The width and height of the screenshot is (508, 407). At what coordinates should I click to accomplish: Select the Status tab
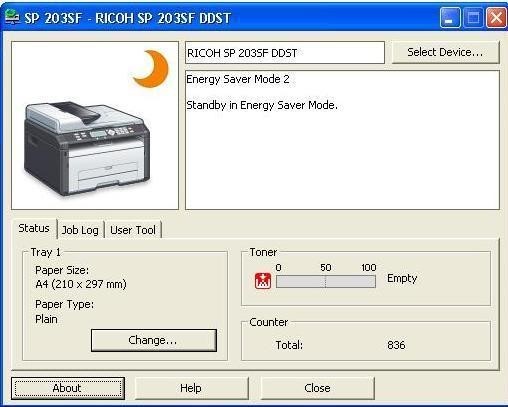coord(34,228)
